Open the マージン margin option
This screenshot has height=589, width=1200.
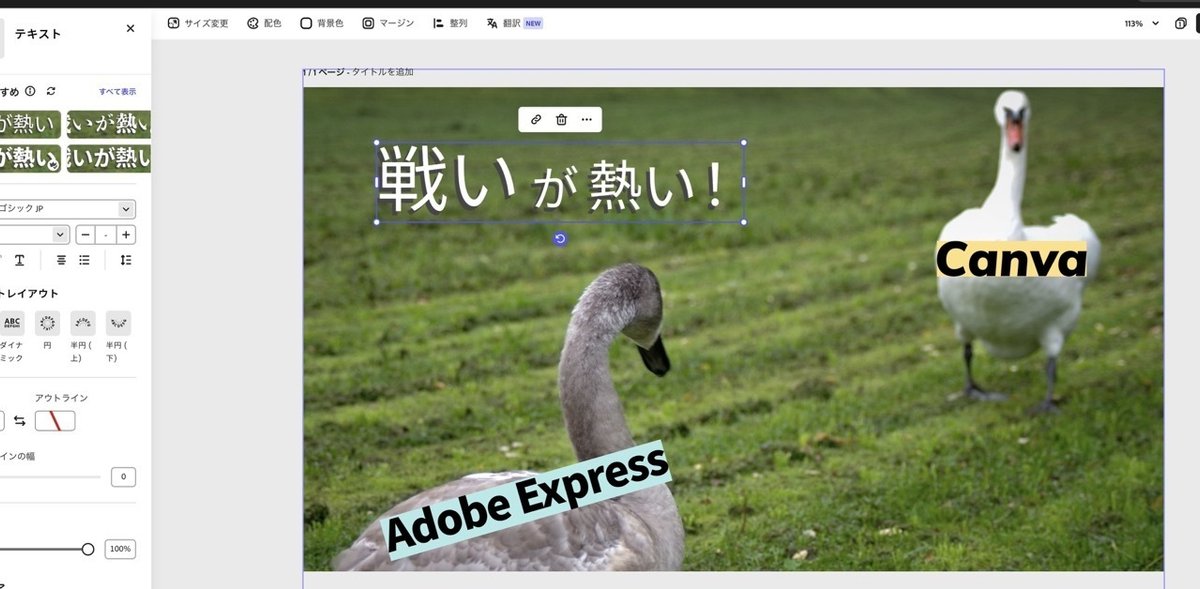(388, 23)
